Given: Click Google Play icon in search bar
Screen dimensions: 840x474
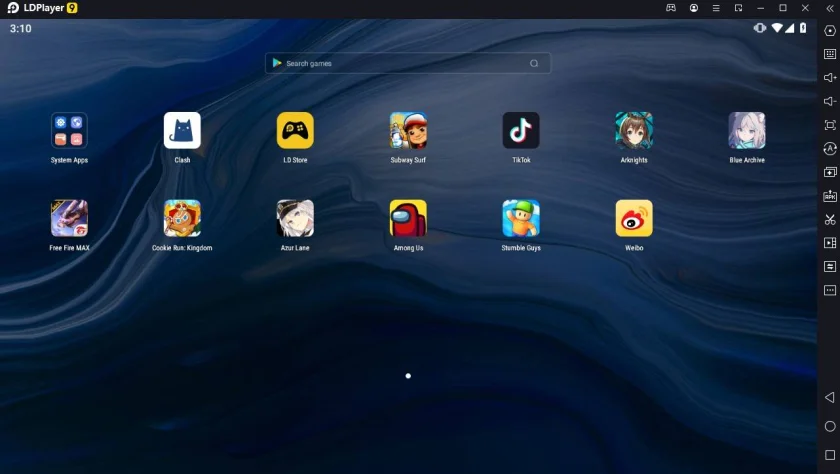Looking at the screenshot, I should click(277, 63).
